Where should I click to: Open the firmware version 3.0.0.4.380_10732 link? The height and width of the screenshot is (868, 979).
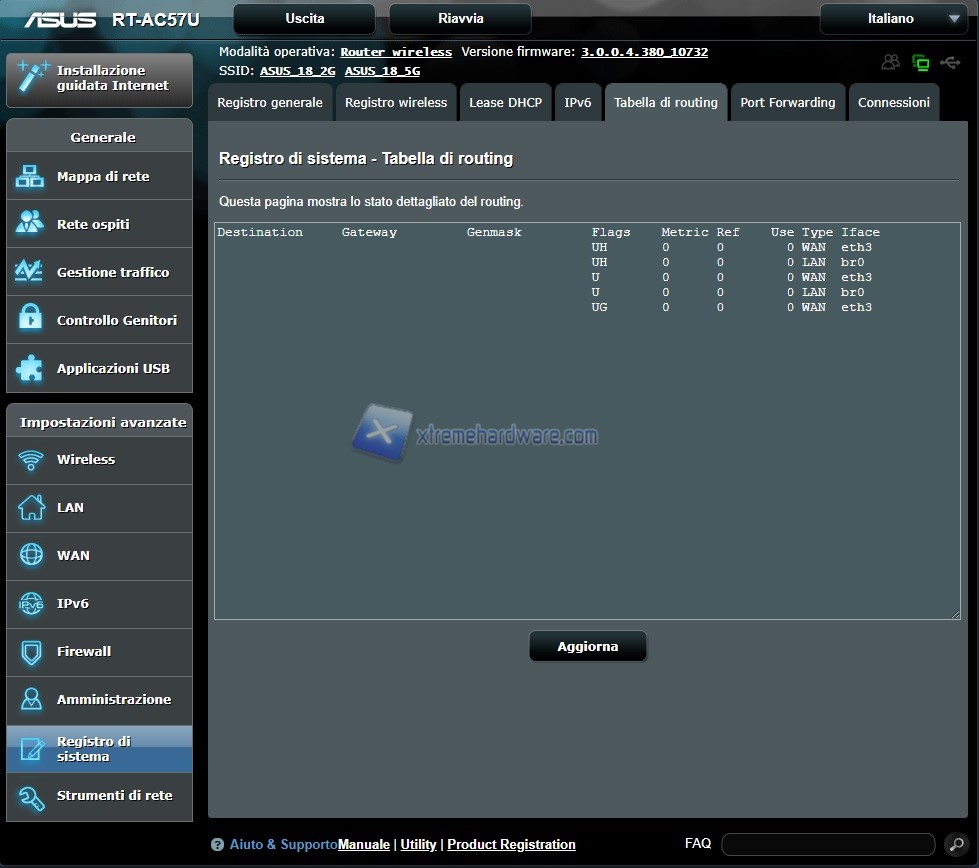(644, 52)
